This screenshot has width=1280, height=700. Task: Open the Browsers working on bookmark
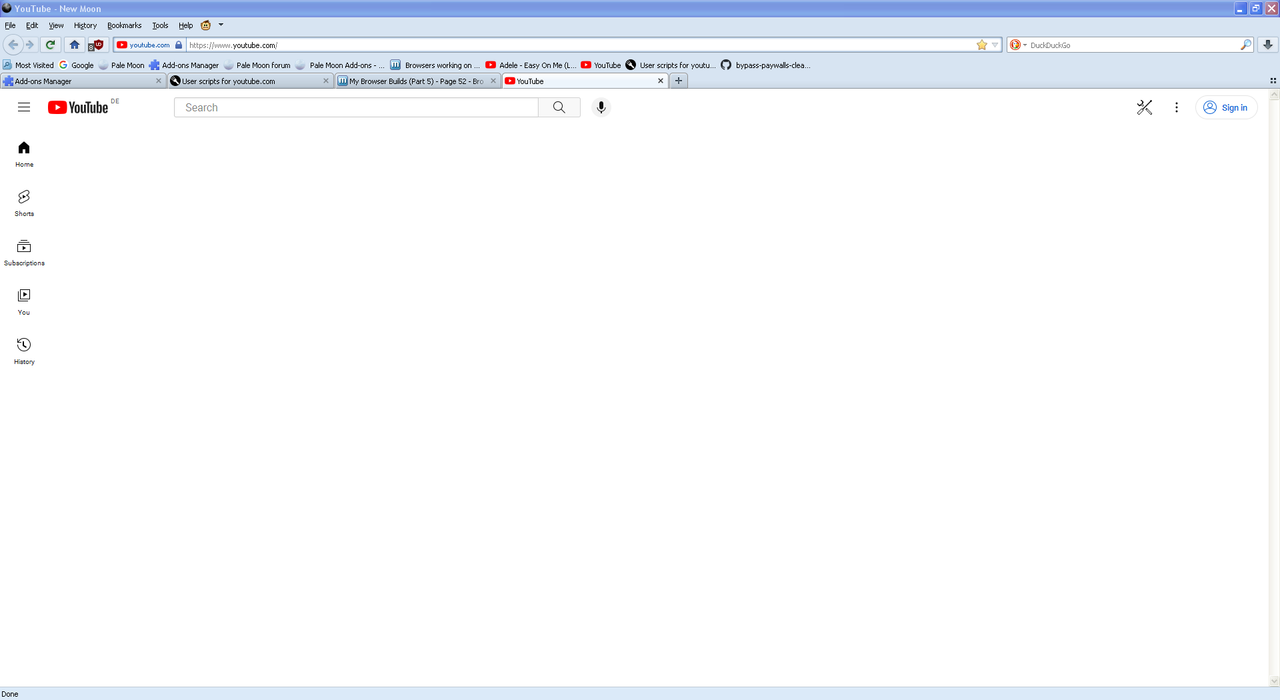point(435,65)
